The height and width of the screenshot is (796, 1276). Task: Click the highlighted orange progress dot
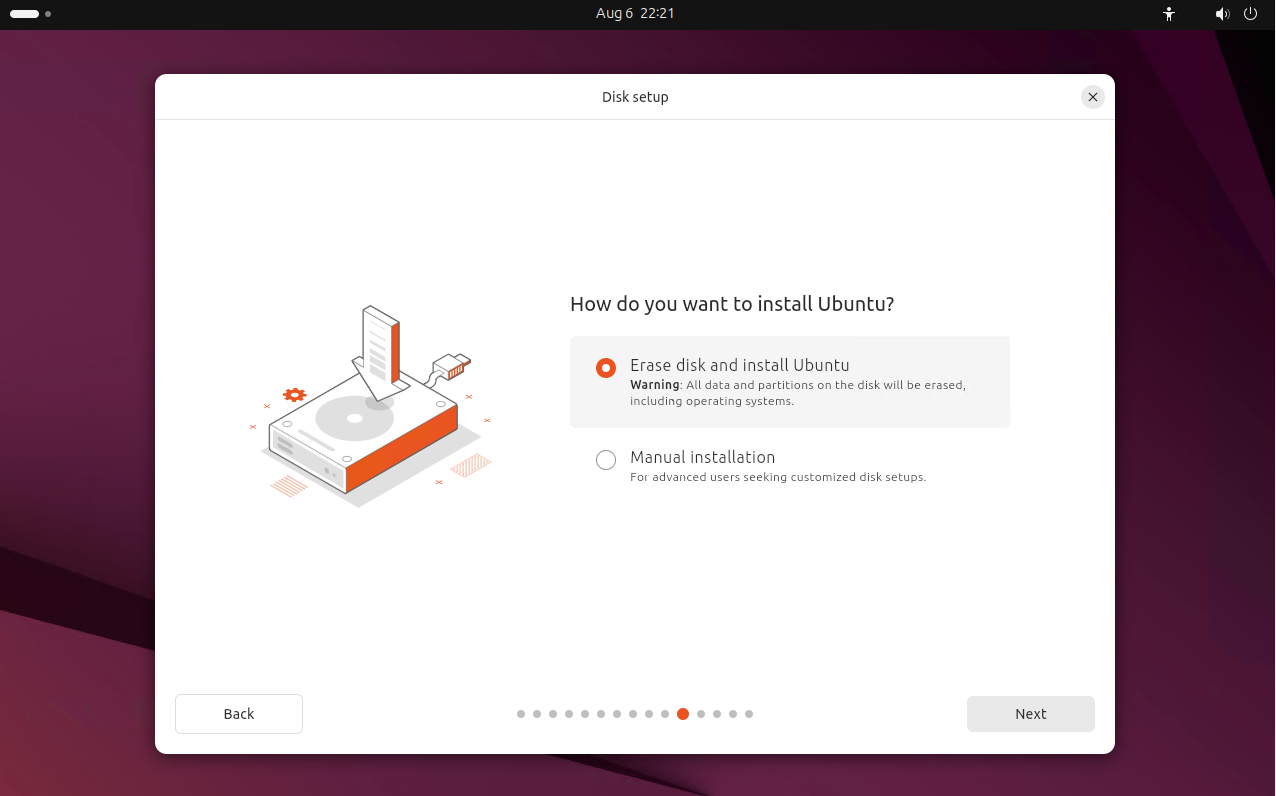tap(683, 714)
